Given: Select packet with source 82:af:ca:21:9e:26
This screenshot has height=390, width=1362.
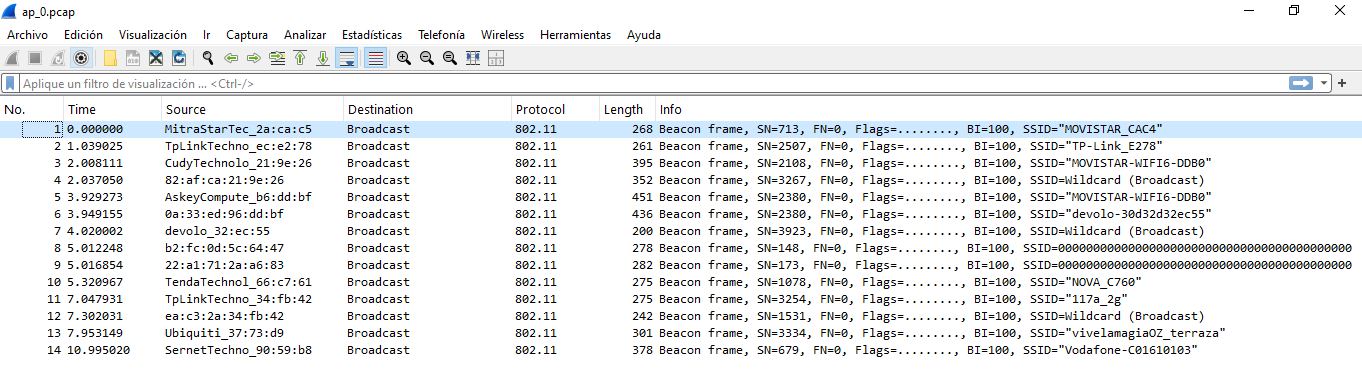Looking at the screenshot, I should point(680,180).
